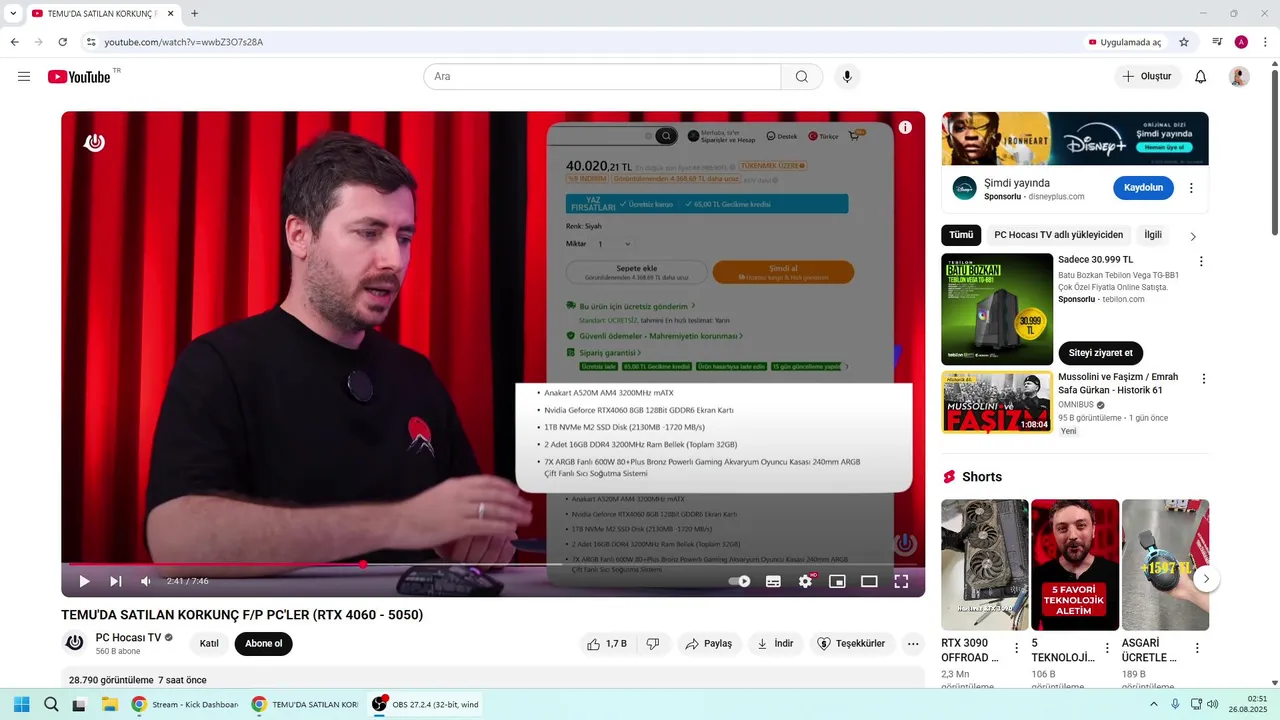Open Mussolini video options menu

pyautogui.click(x=1203, y=379)
